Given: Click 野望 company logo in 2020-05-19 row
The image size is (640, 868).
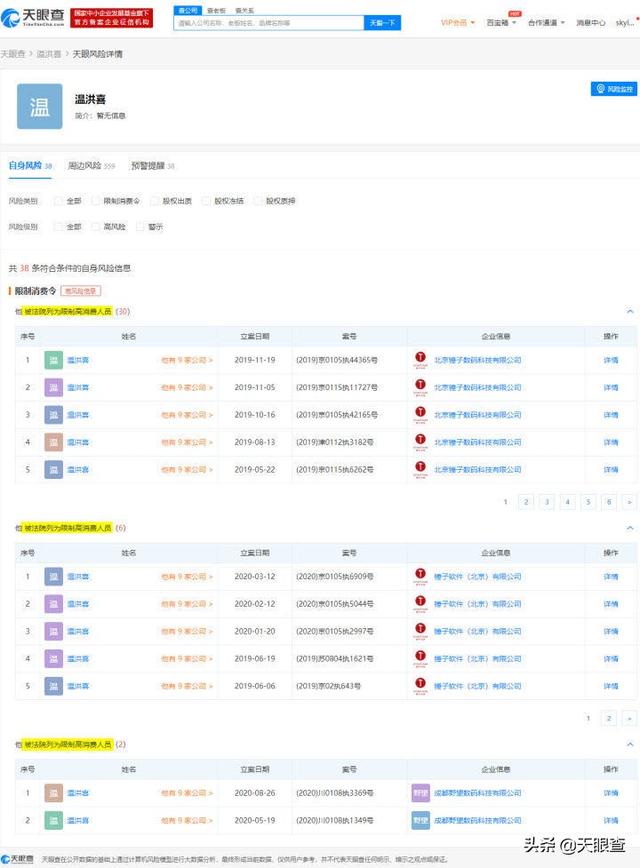Looking at the screenshot, I should tap(421, 820).
